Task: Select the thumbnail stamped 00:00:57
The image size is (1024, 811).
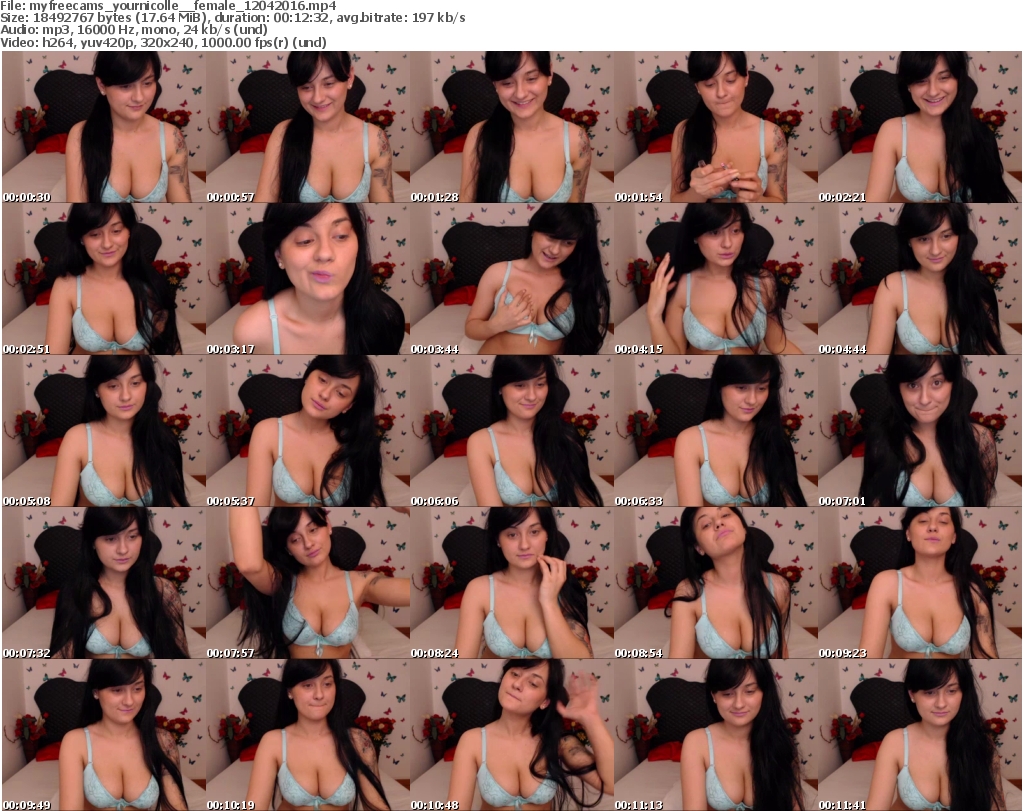Action: [x=308, y=127]
